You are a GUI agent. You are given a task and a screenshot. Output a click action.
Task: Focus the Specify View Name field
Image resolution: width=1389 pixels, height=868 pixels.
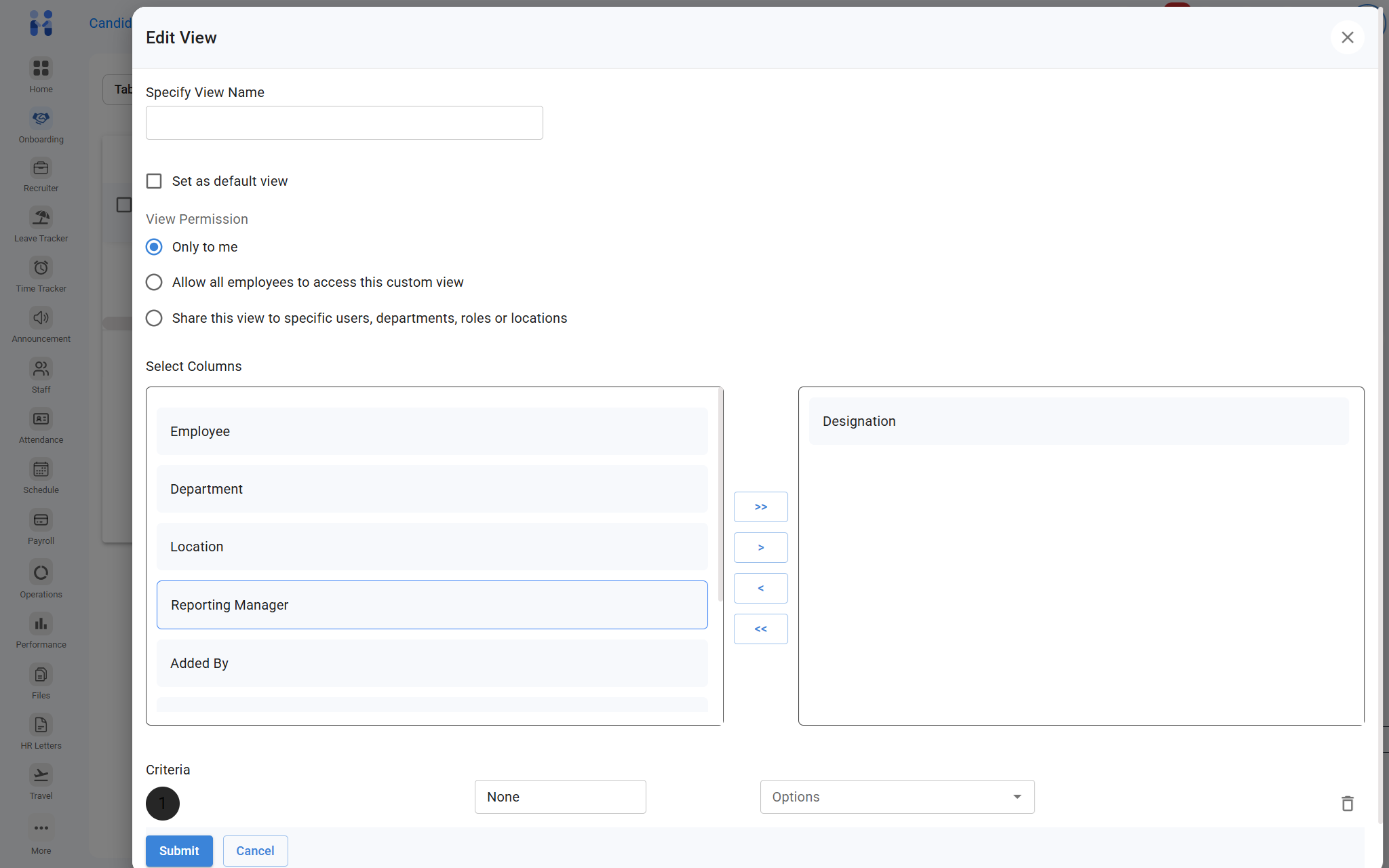344,123
